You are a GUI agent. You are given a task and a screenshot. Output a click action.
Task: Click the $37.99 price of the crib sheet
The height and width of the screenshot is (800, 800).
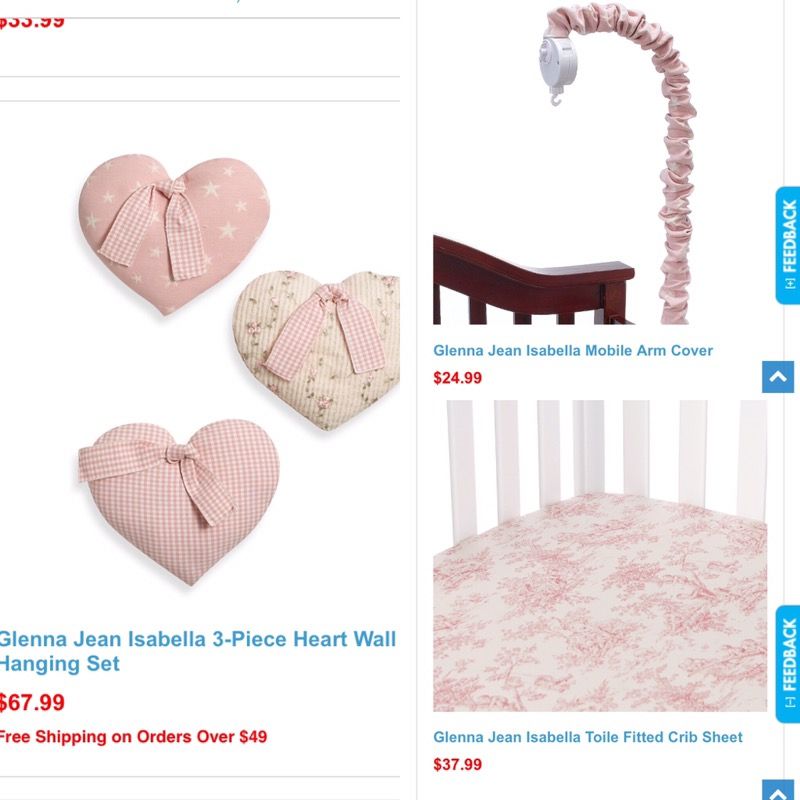pos(457,765)
